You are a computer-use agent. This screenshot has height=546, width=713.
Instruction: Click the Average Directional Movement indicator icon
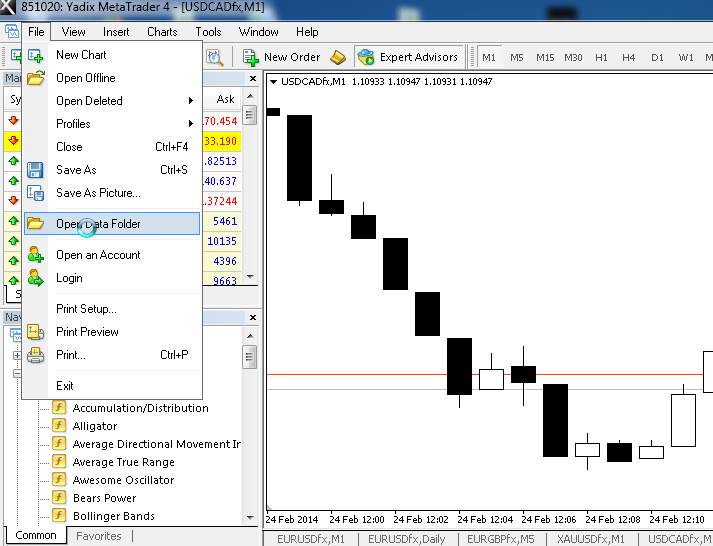click(59, 443)
